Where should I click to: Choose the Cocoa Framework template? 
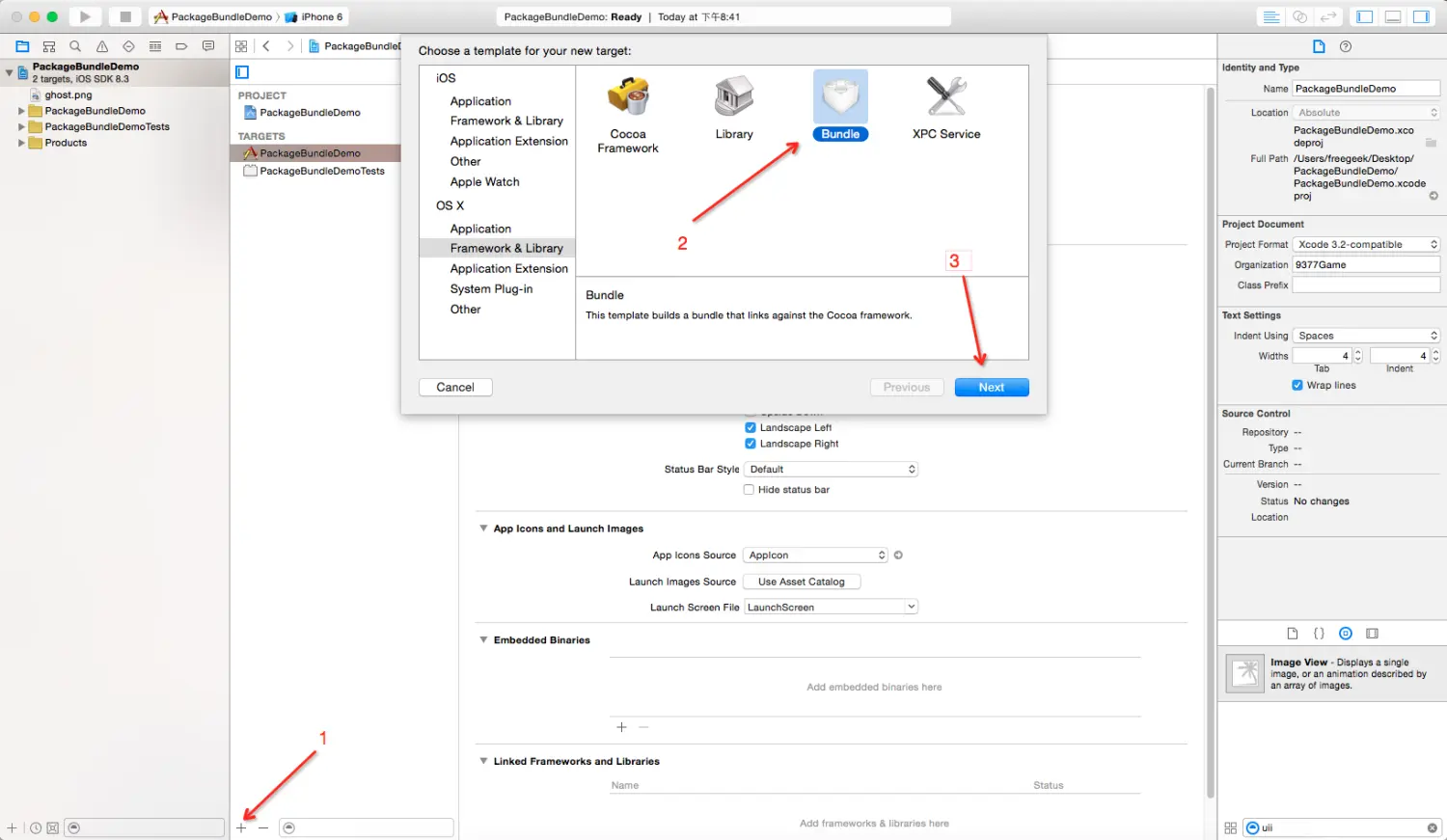click(628, 114)
